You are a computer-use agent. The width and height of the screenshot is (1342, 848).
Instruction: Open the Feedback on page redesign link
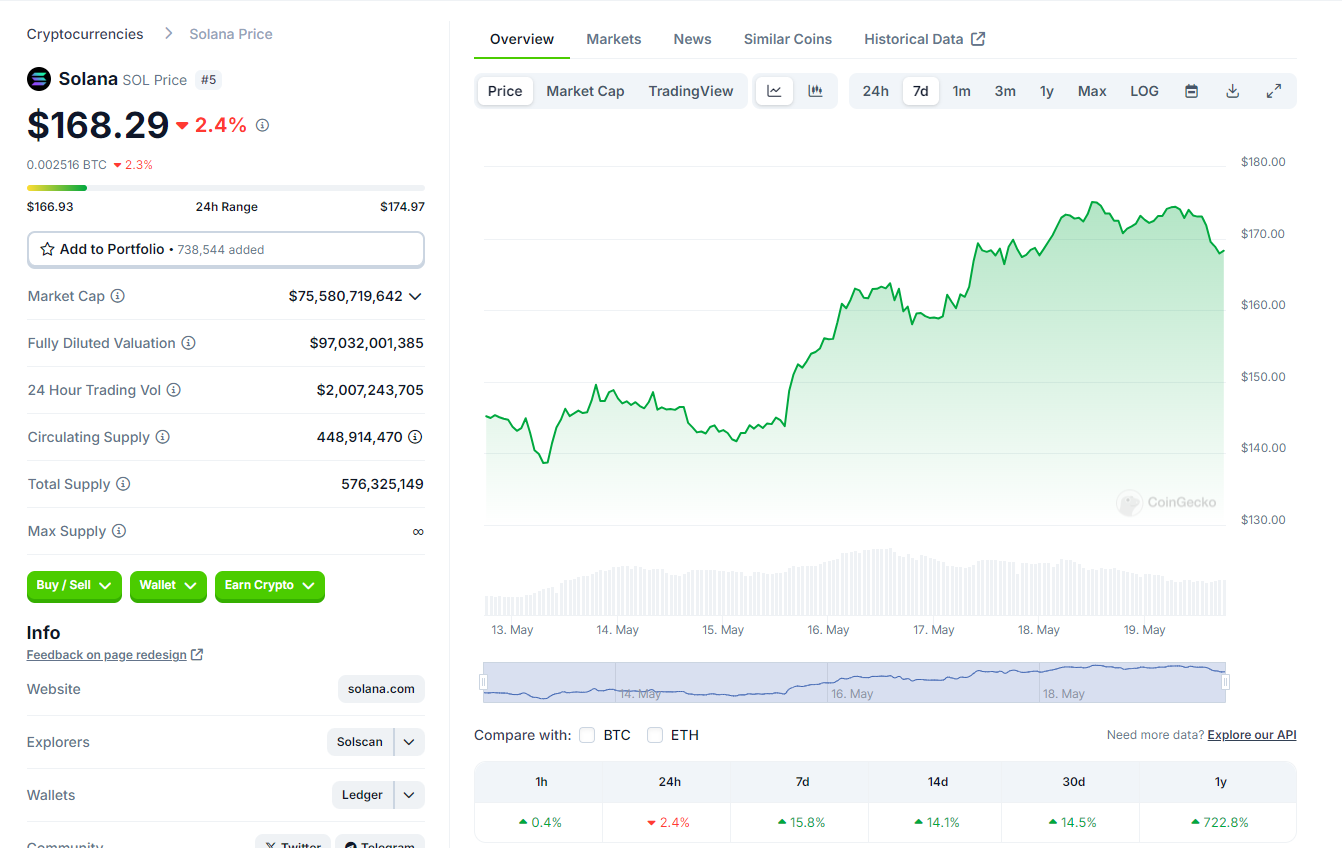(107, 655)
